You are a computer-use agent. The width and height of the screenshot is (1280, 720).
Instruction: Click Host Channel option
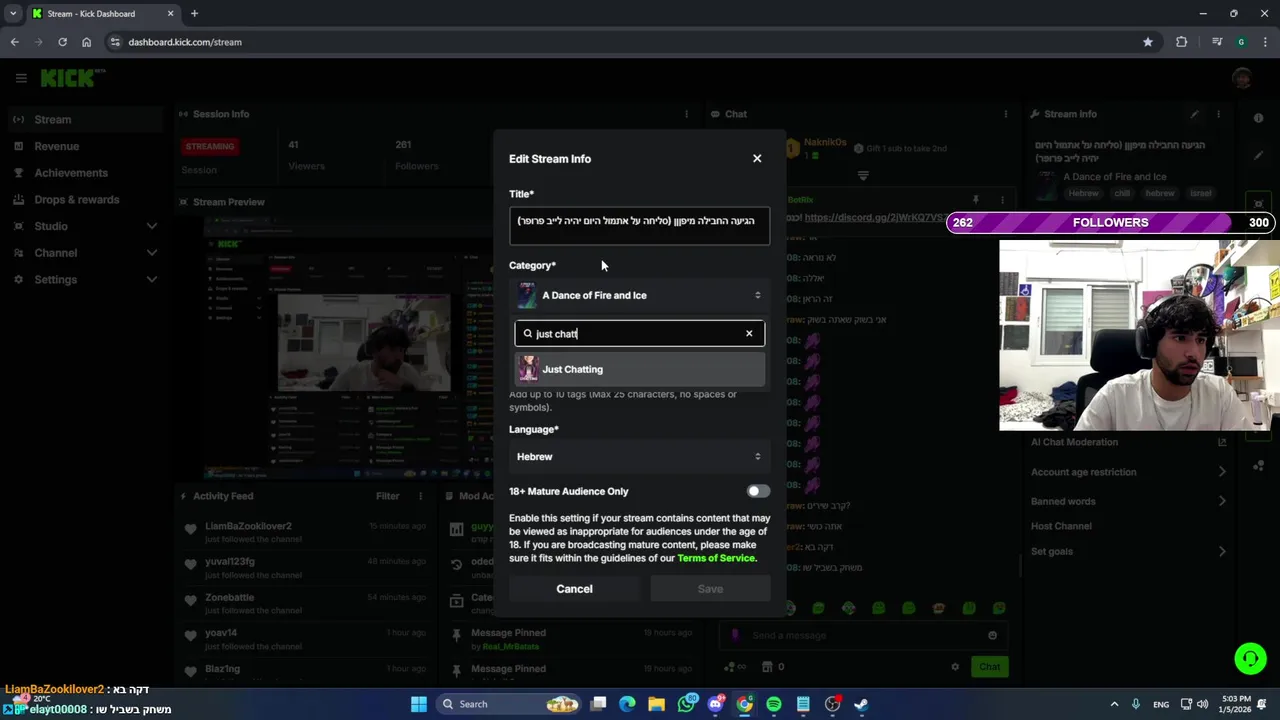1061,526
